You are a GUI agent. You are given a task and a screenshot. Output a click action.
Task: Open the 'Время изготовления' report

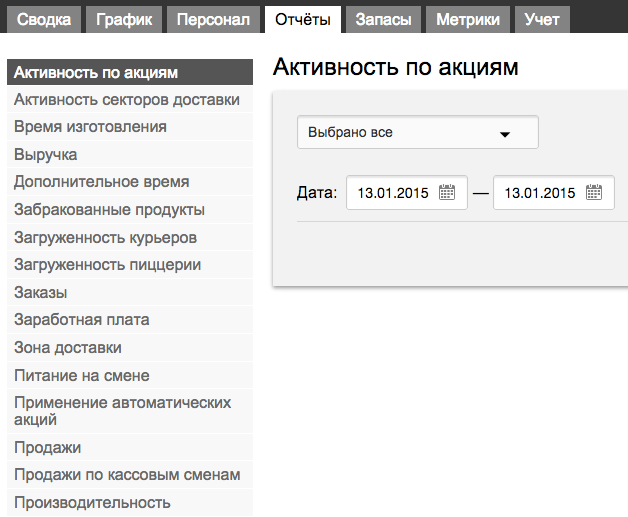click(x=130, y=127)
